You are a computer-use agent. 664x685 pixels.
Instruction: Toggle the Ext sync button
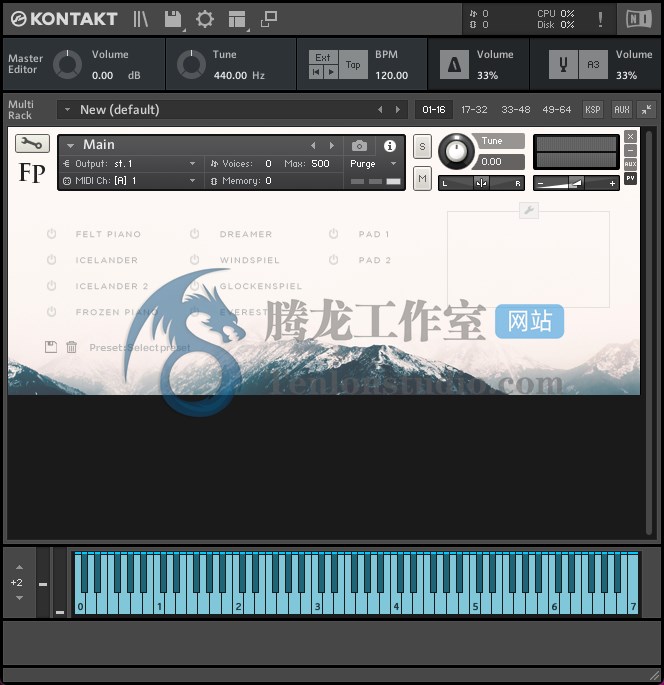[323, 57]
